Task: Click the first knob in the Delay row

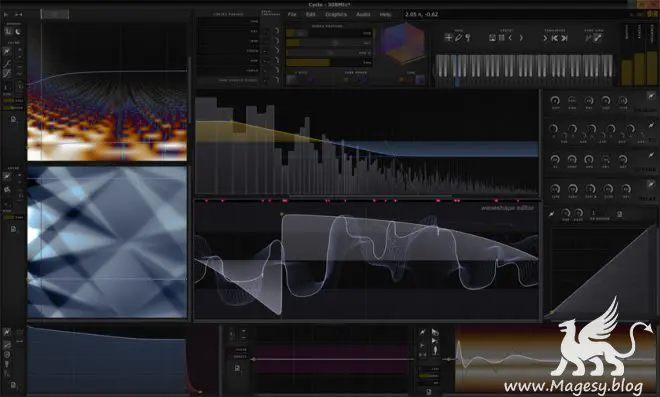Action: coord(555,189)
